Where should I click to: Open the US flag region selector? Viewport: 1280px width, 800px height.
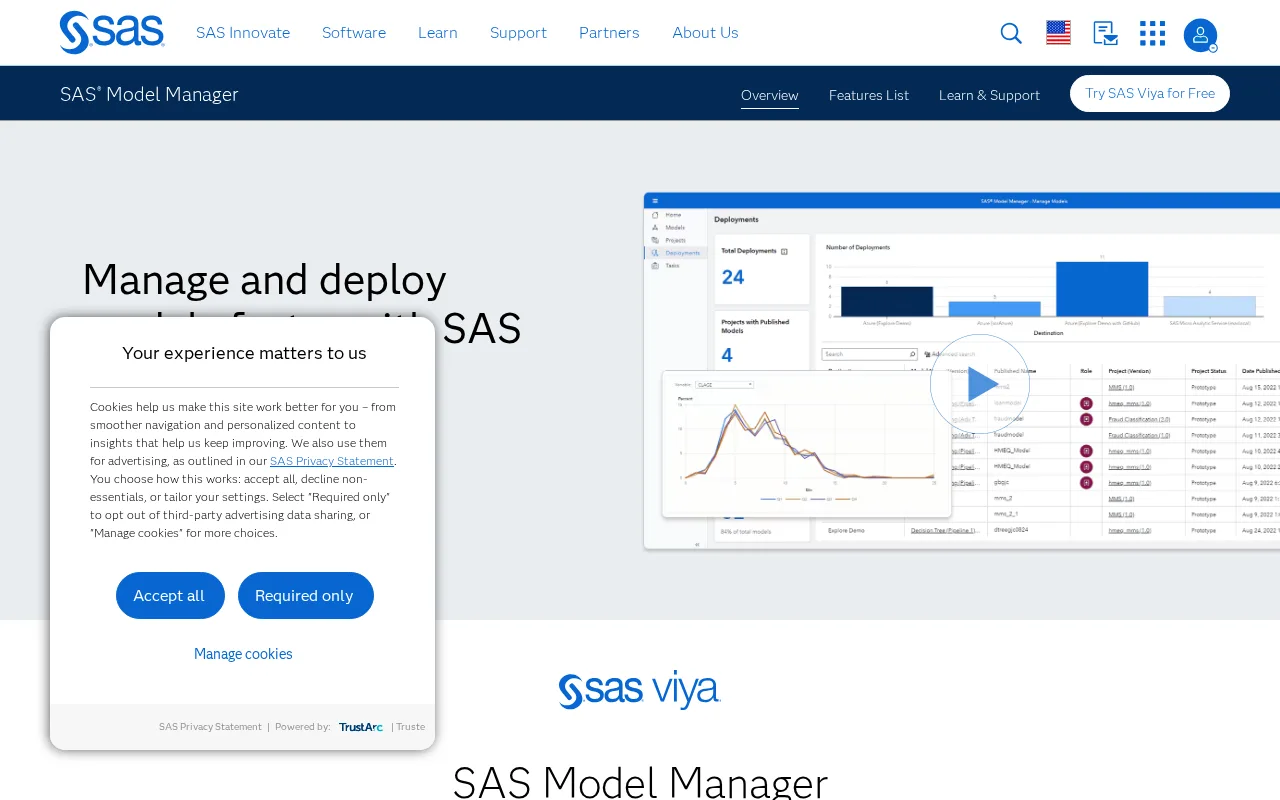point(1058,33)
